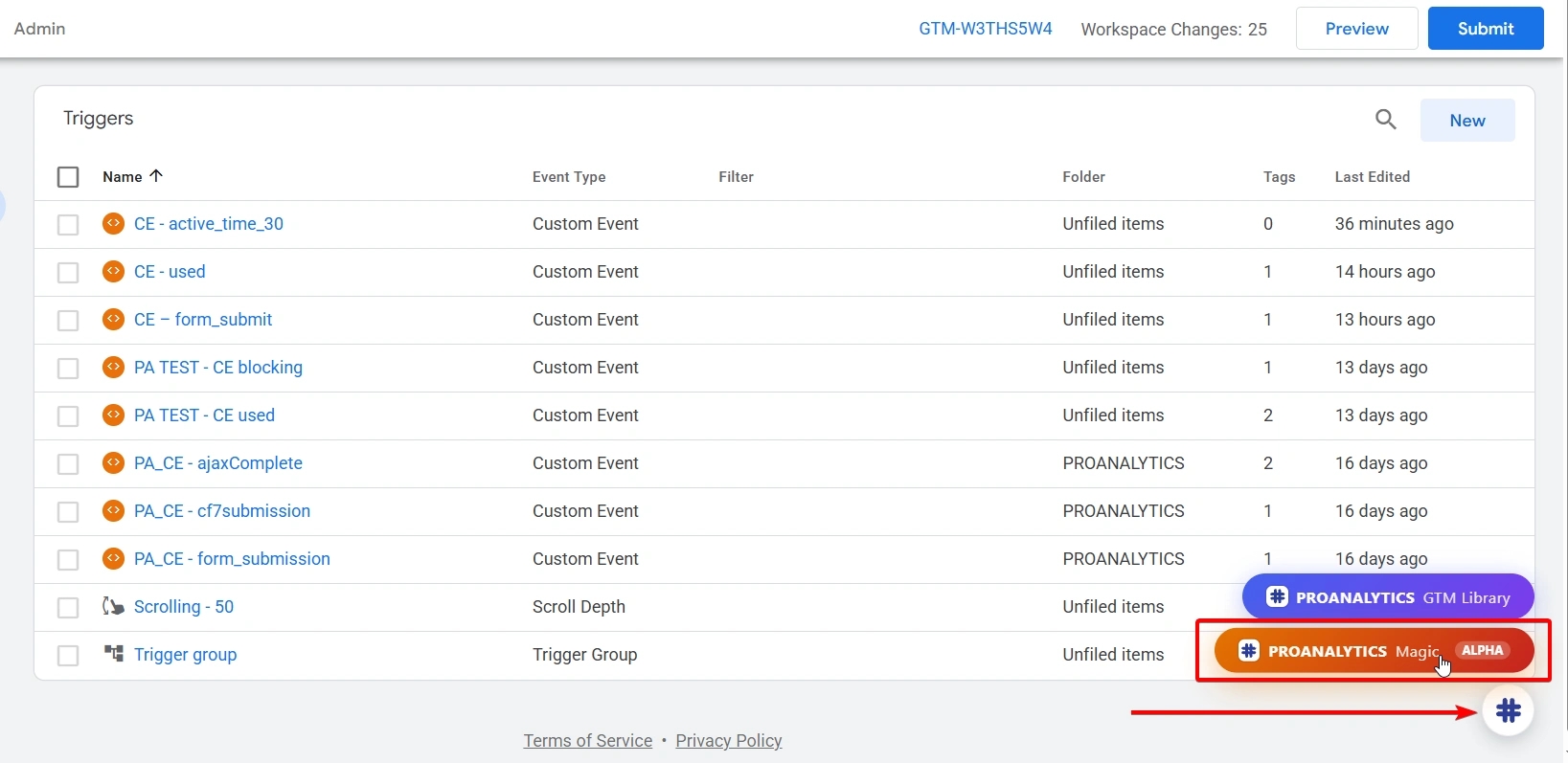Click the Preview button

pos(1356,29)
